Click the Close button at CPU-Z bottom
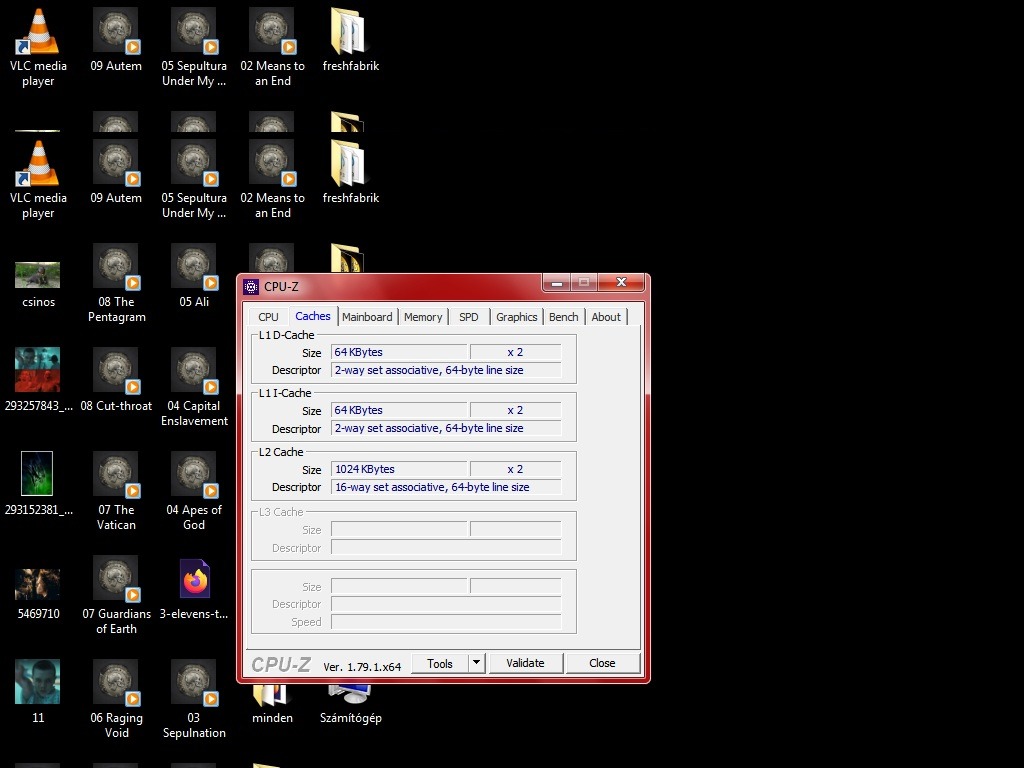The height and width of the screenshot is (768, 1024). [x=602, y=664]
